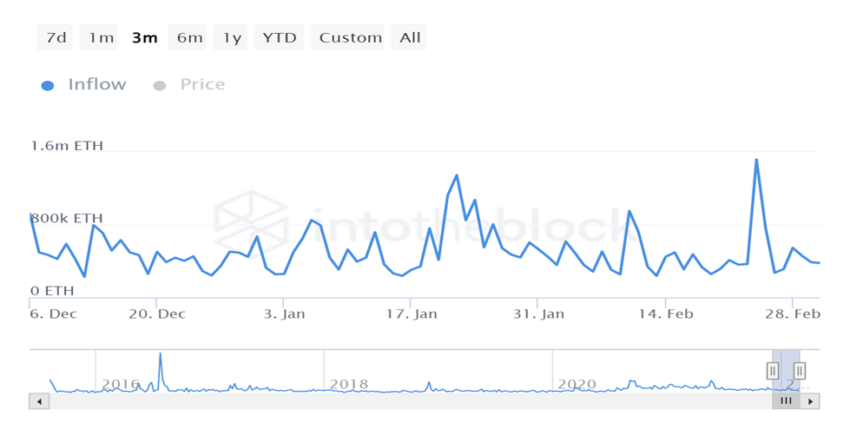Switch to the 3m range
The height and width of the screenshot is (443, 850).
pos(144,37)
